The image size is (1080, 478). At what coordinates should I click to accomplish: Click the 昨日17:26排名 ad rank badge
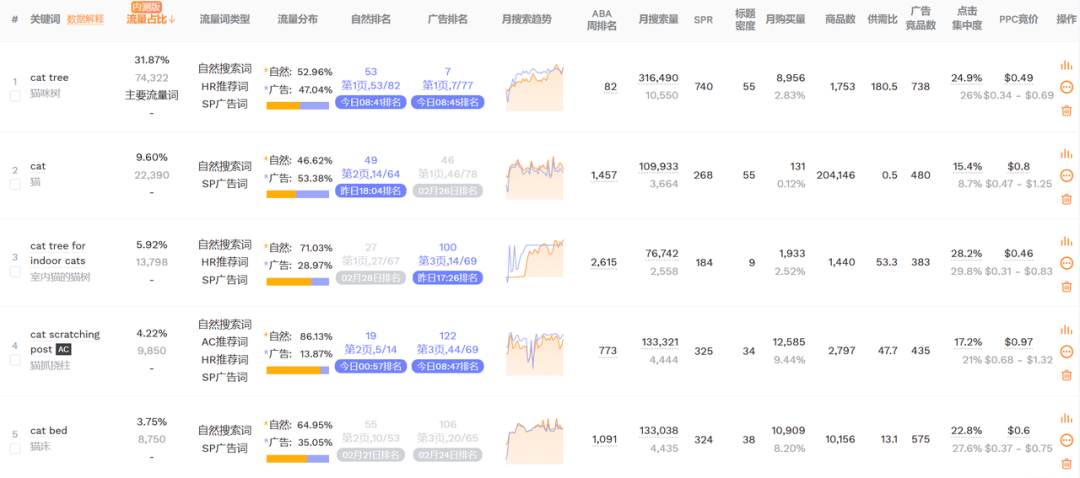(447, 278)
